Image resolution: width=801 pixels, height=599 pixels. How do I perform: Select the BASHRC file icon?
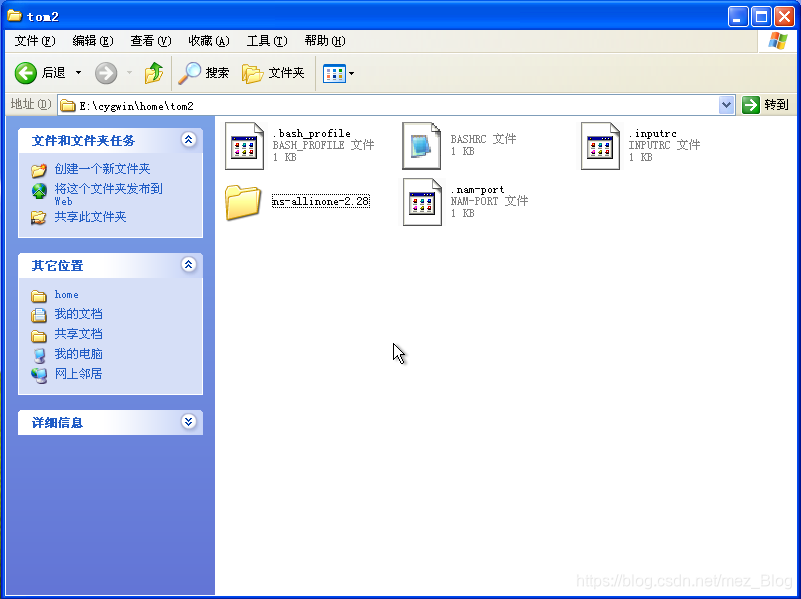click(421, 146)
